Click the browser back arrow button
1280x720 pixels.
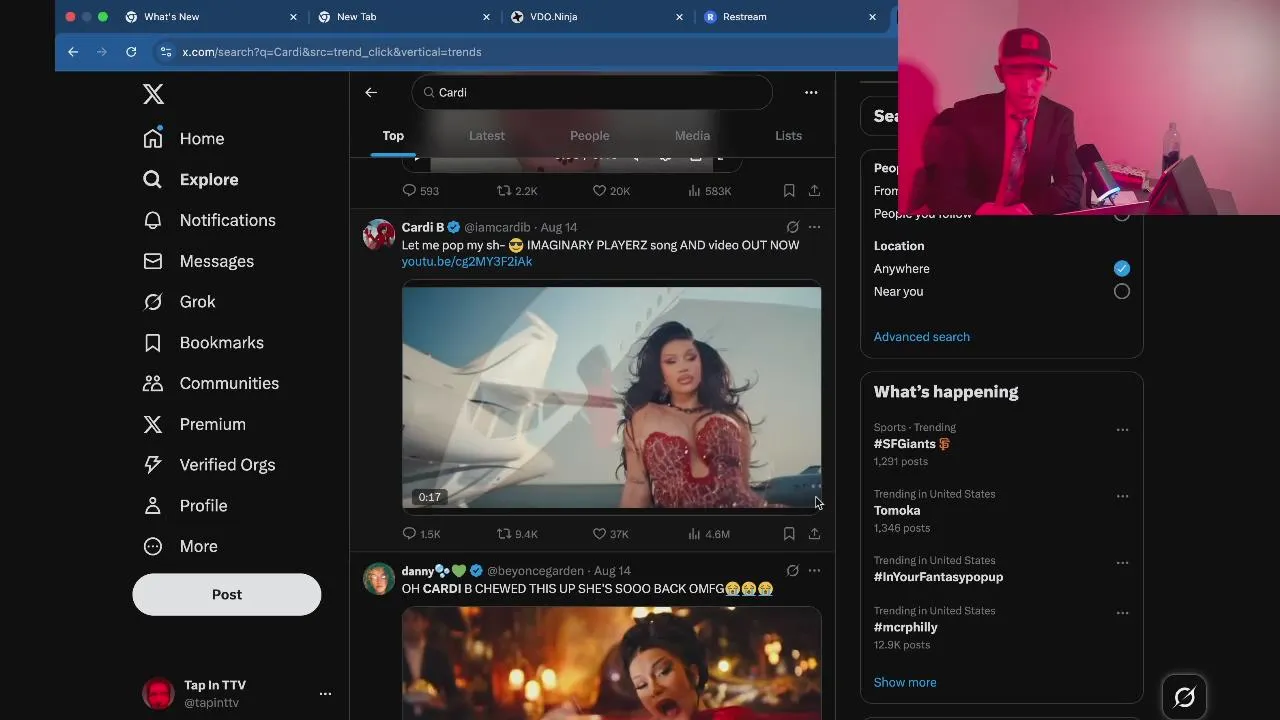[x=73, y=52]
